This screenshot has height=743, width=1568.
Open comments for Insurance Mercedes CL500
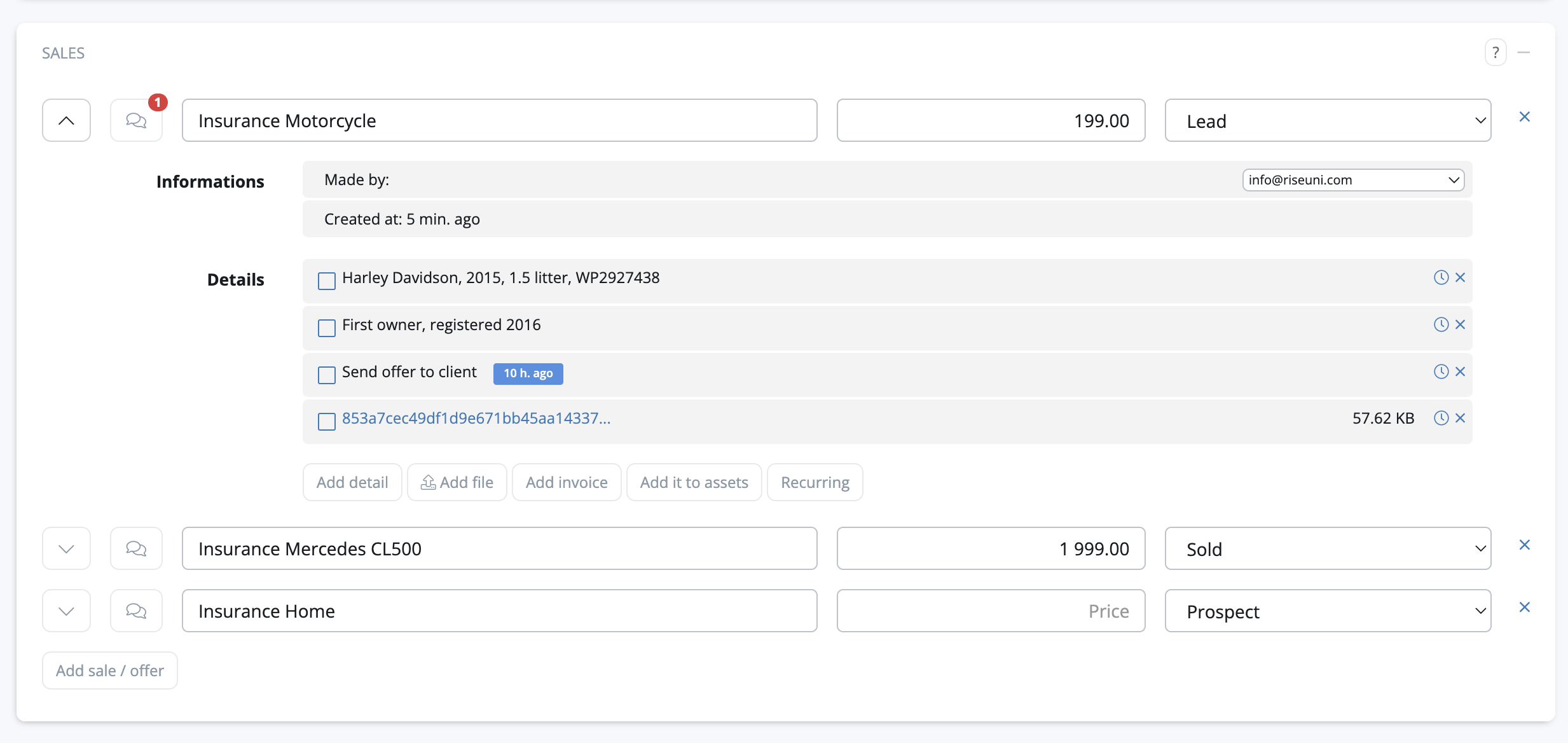tap(136, 548)
